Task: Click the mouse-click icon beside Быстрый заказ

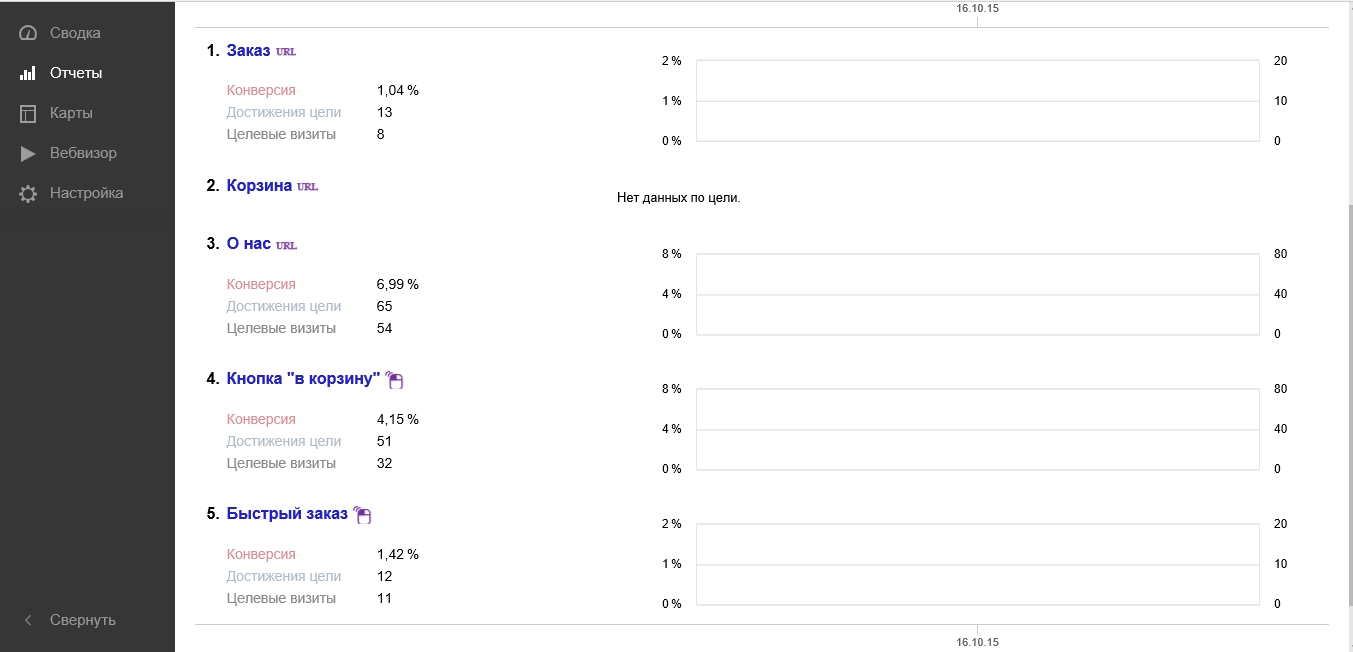Action: (x=363, y=515)
